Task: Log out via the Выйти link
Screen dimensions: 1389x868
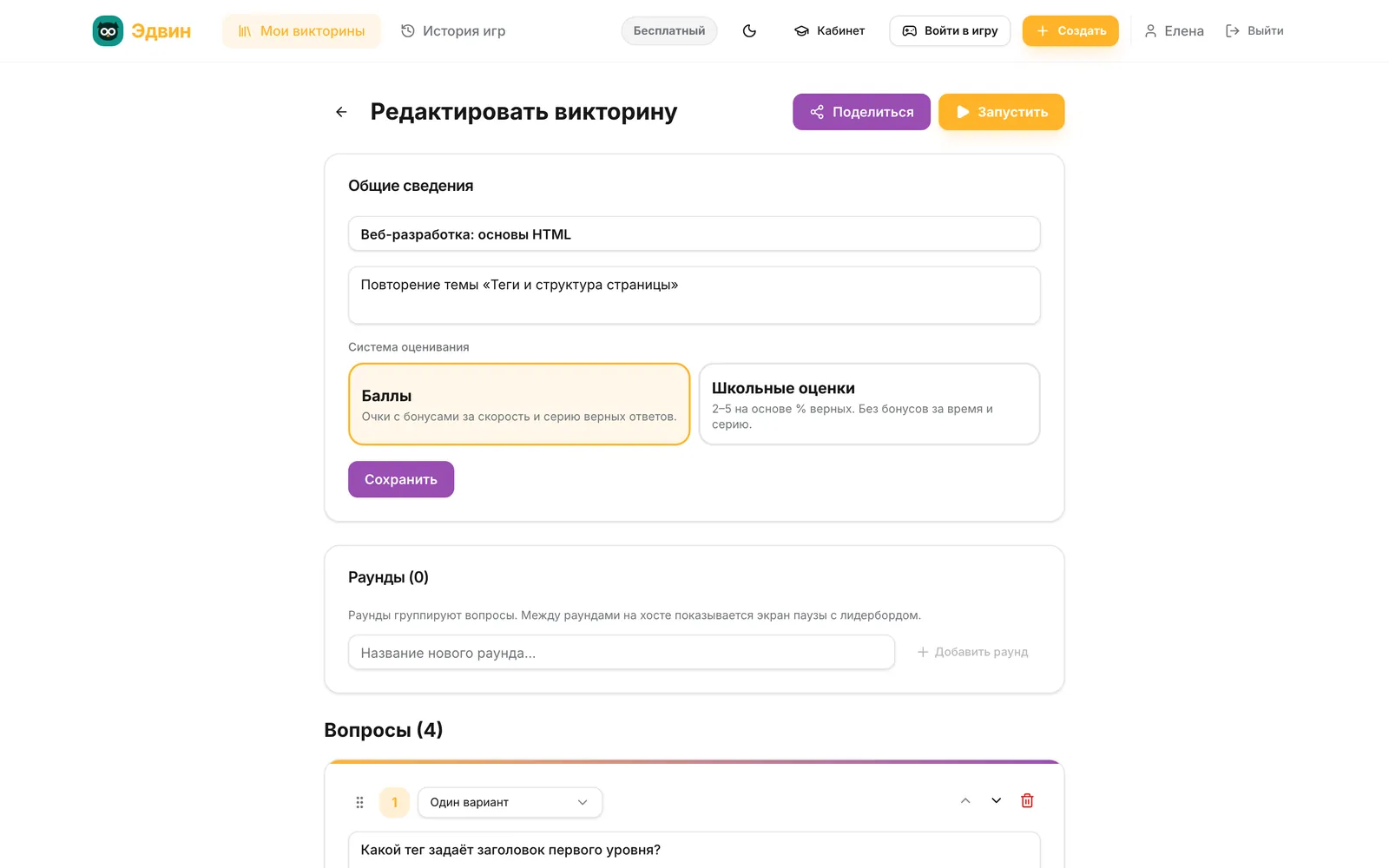Action: point(1254,31)
